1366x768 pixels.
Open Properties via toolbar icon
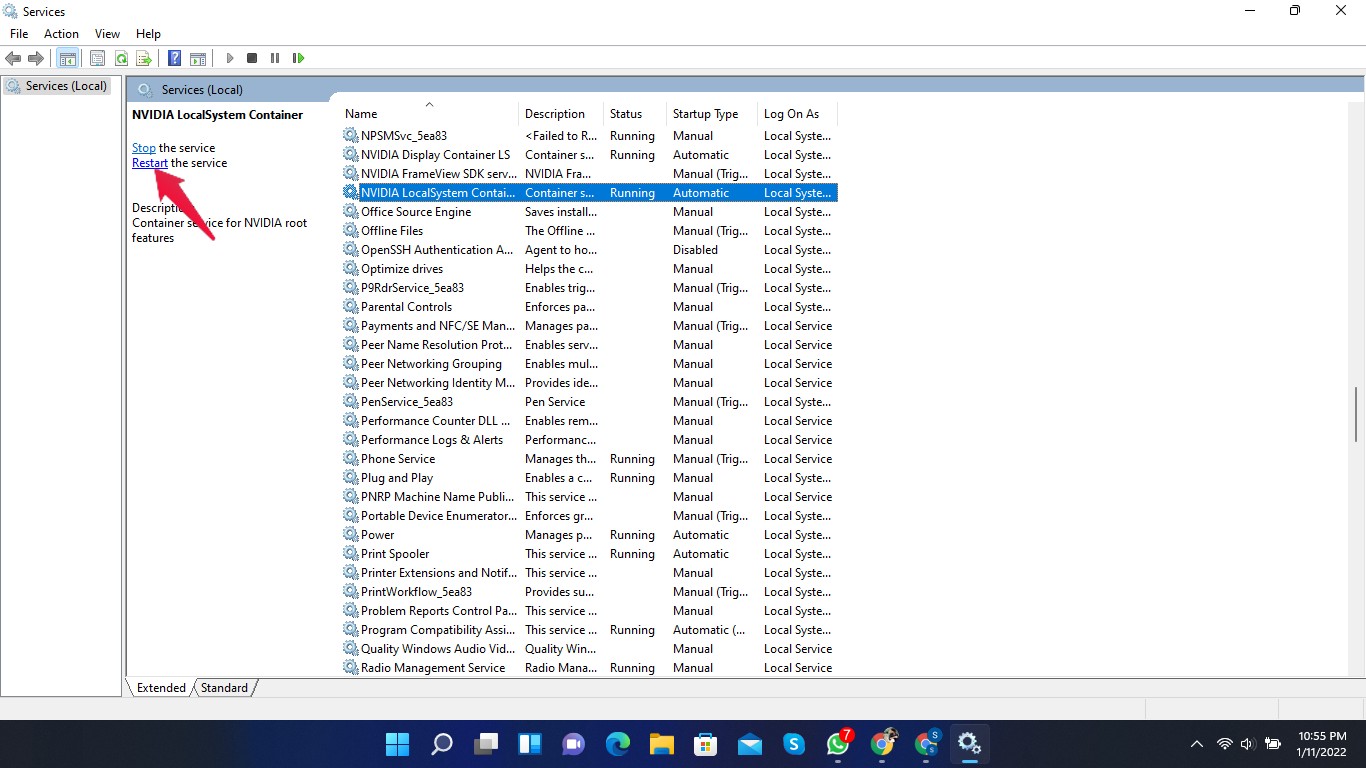(97, 59)
